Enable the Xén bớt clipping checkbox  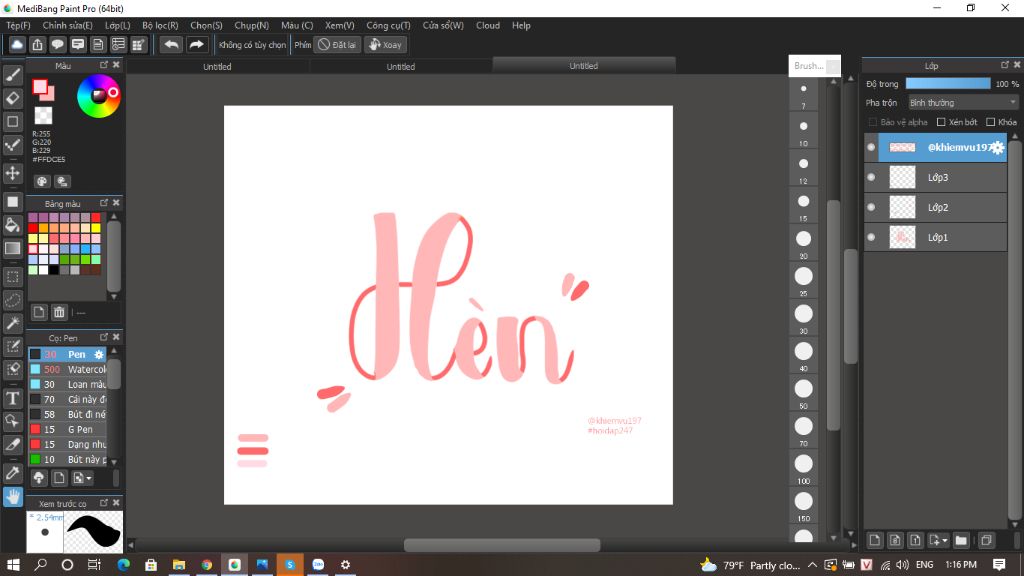point(941,122)
